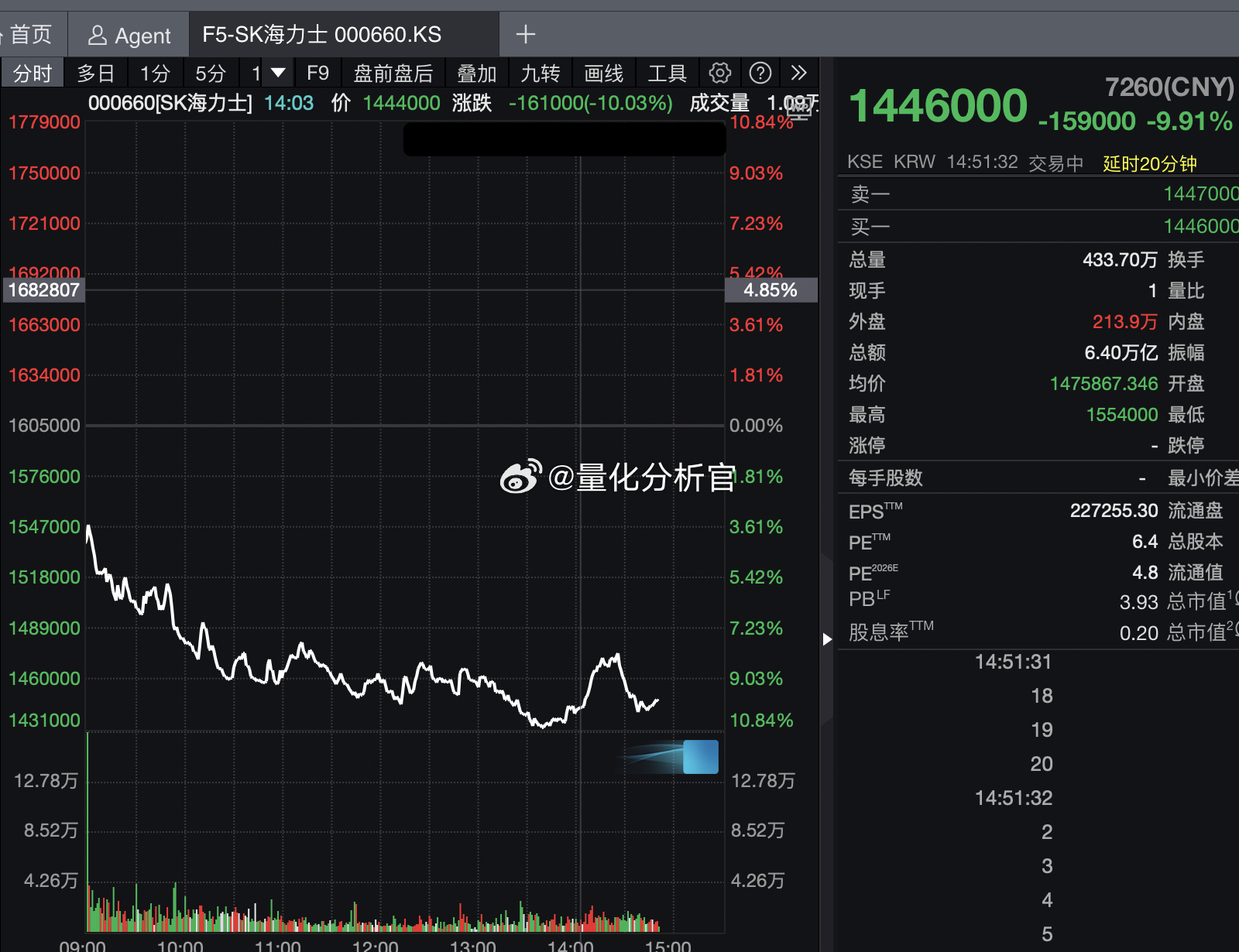This screenshot has height=952, width=1239.
Task: Click the 14:51:31 trade tick timestamp
Action: (1013, 662)
